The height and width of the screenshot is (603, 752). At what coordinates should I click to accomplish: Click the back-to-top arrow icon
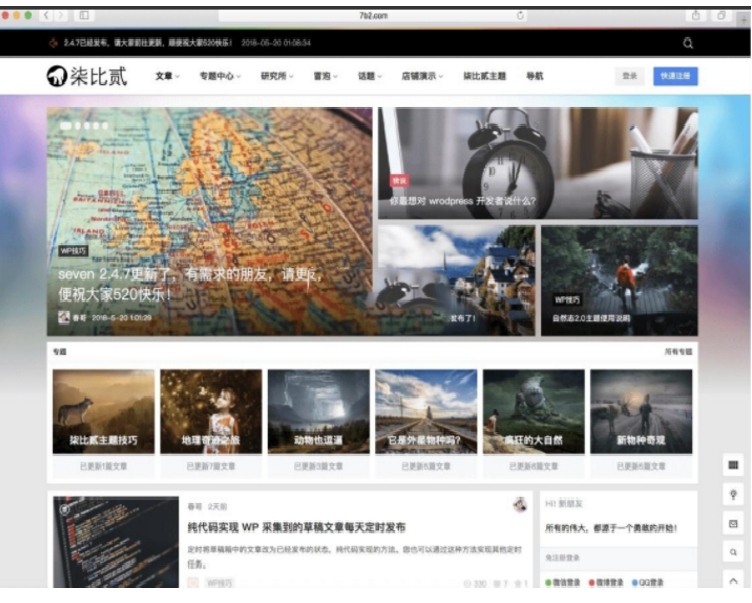click(733, 580)
